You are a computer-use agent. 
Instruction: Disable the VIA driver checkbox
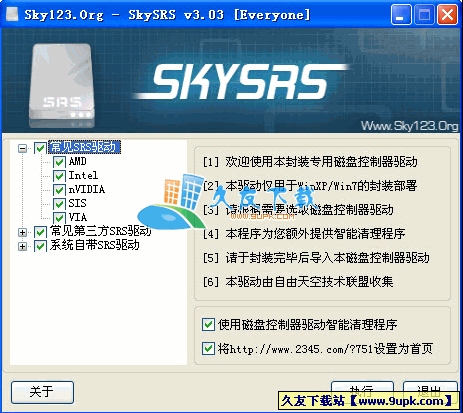pos(59,218)
